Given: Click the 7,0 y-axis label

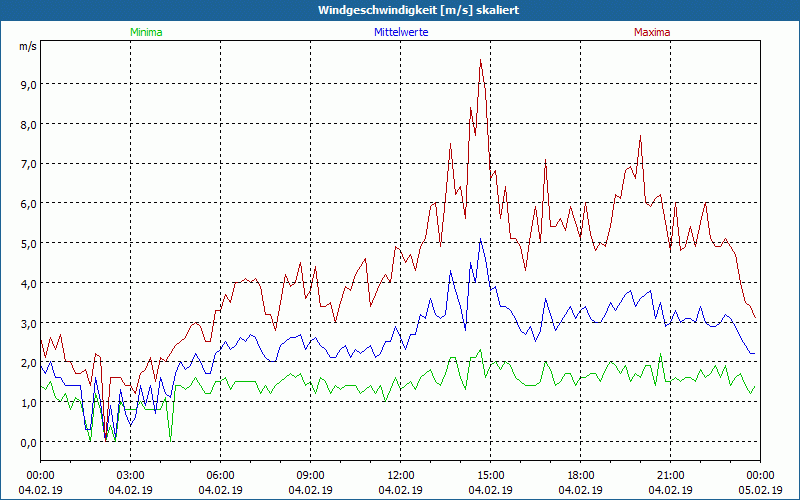Looking at the screenshot, I should pyautogui.click(x=28, y=164).
